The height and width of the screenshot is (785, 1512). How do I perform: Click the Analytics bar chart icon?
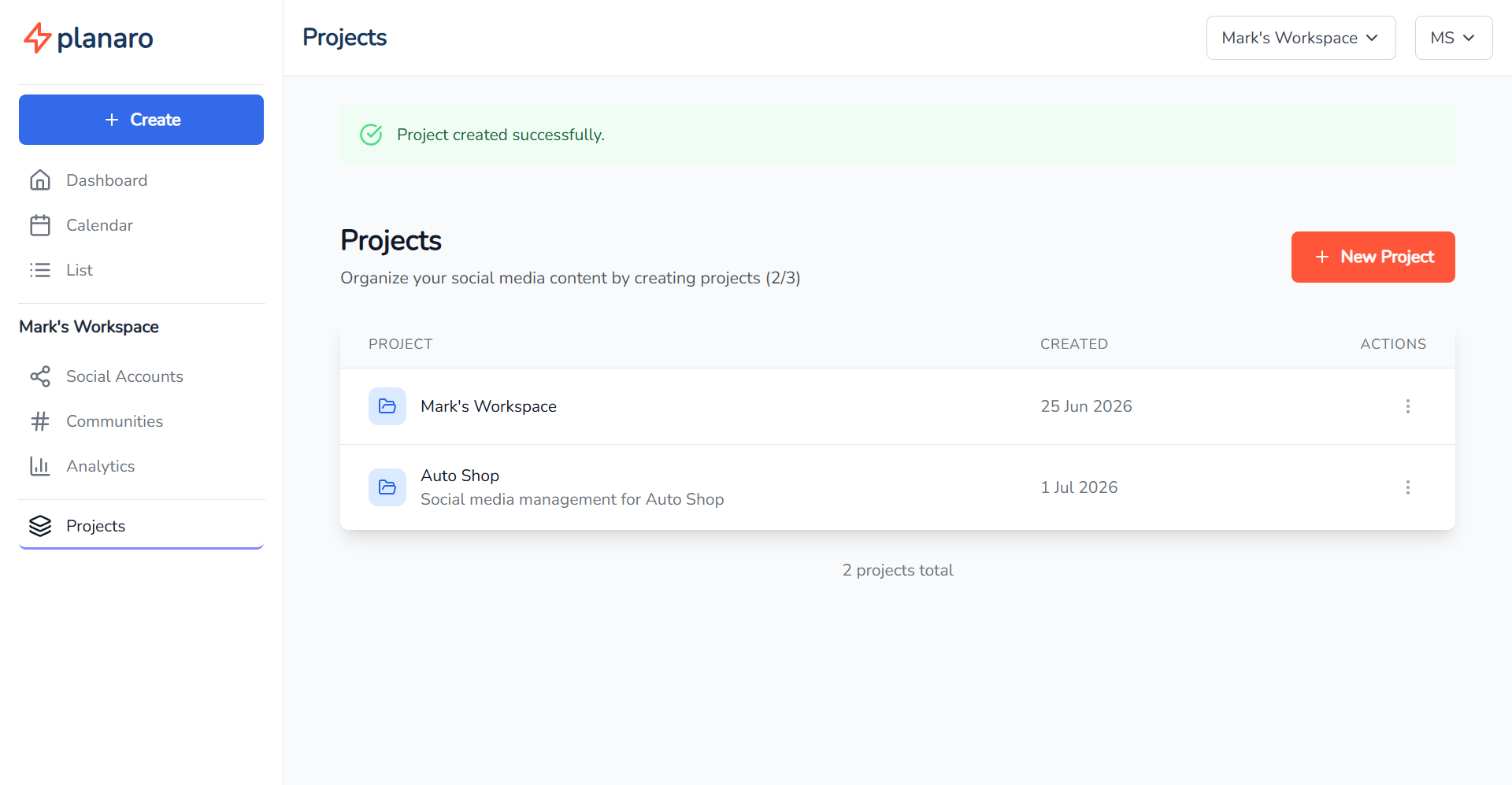pos(40,466)
